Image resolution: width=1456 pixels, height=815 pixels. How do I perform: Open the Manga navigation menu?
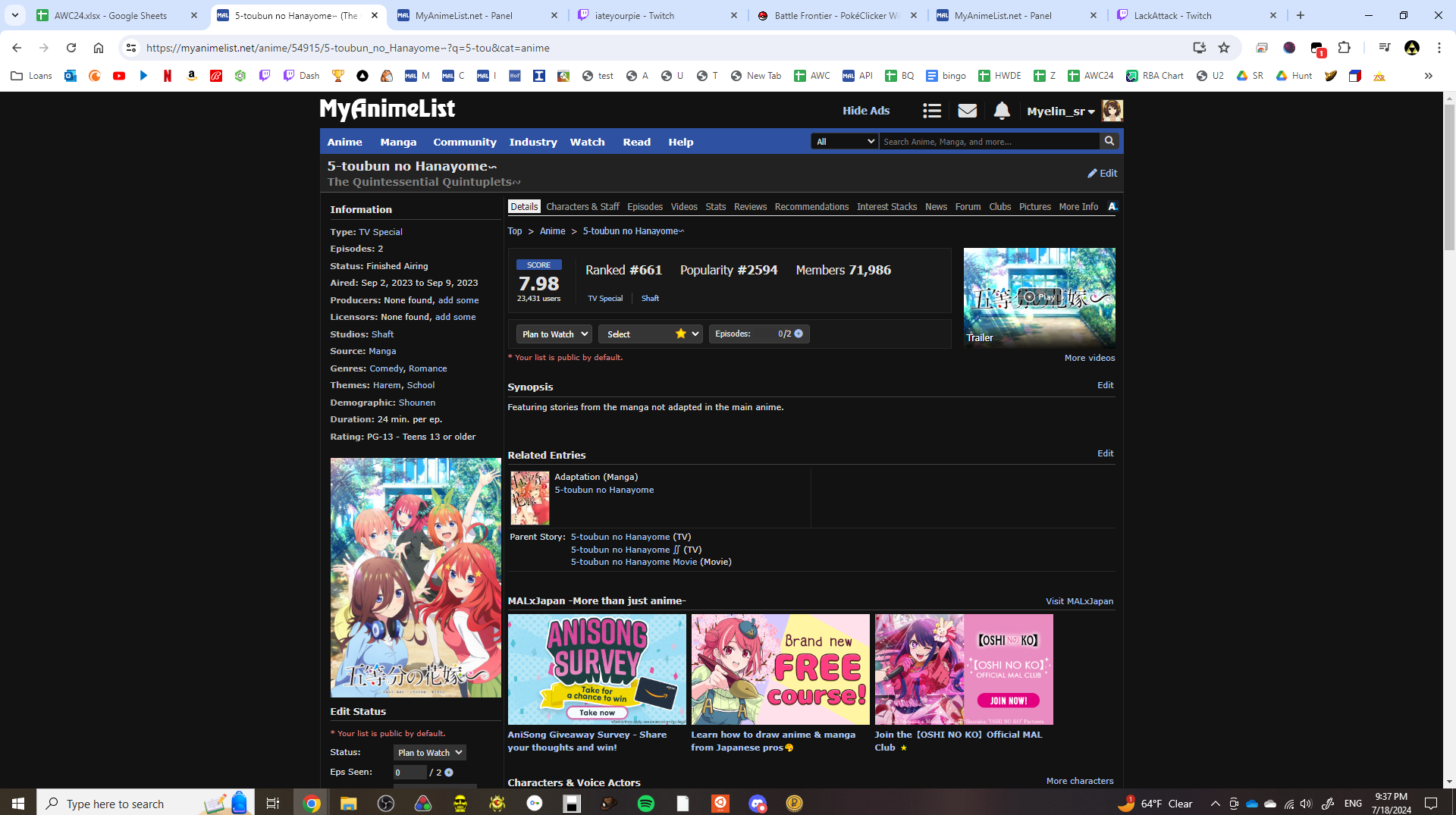(398, 142)
